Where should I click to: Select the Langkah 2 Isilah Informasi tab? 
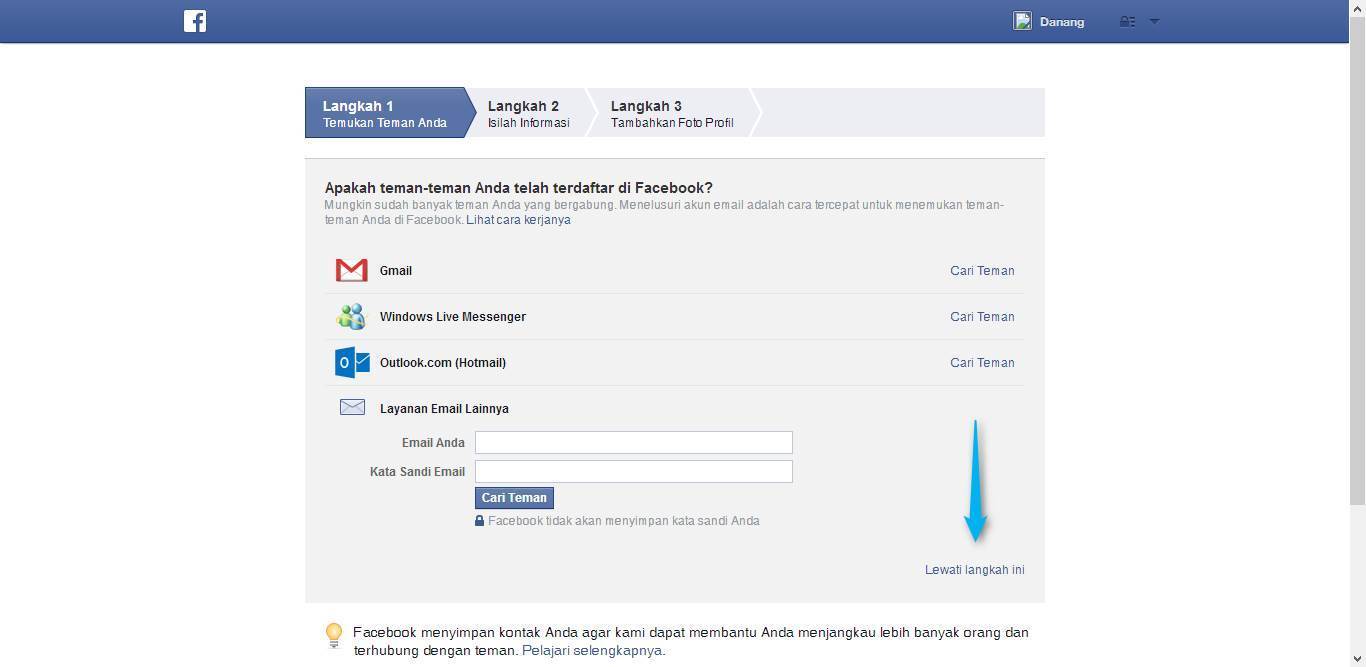528,113
